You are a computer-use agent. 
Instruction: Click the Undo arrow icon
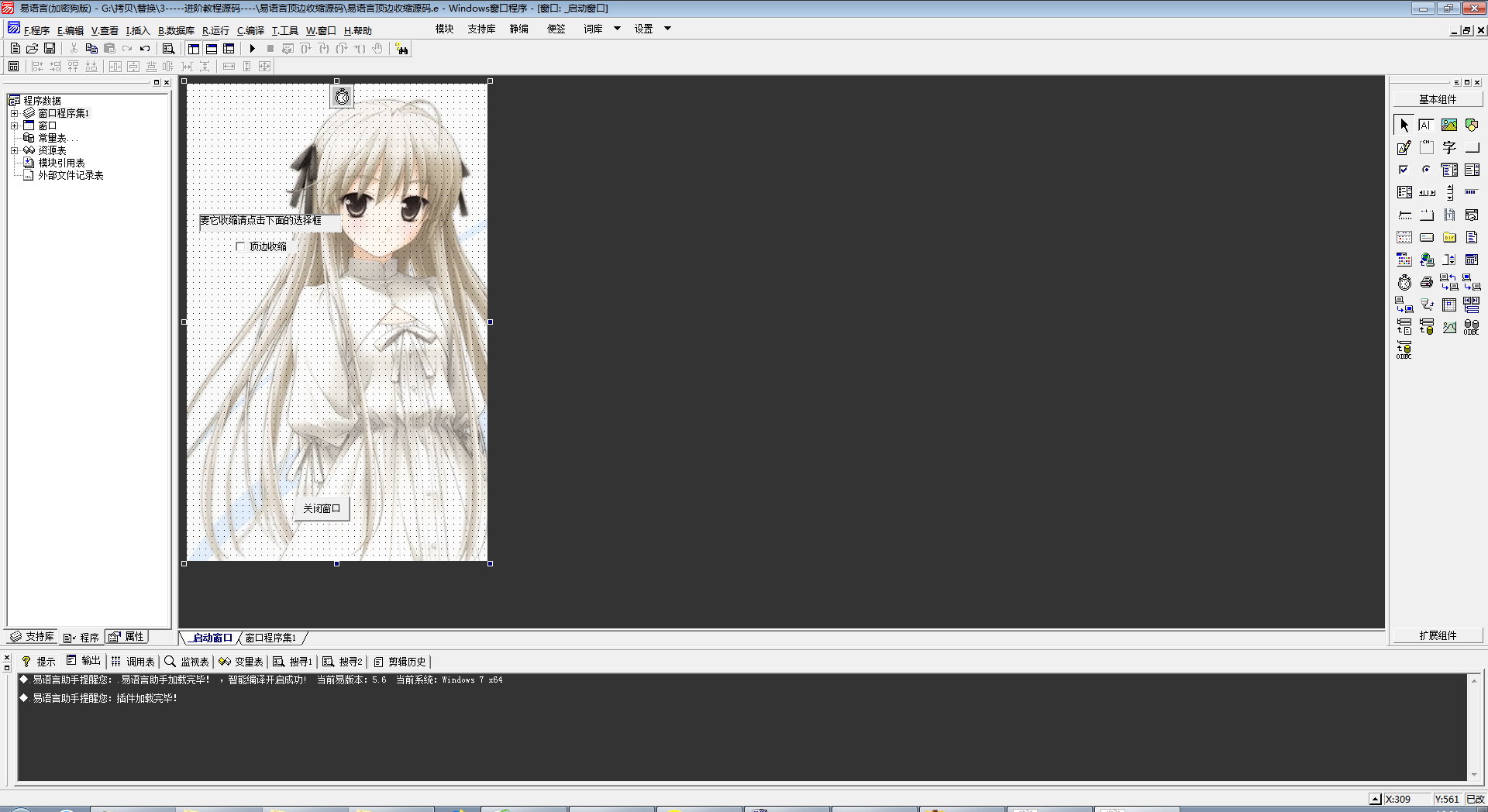tap(145, 49)
